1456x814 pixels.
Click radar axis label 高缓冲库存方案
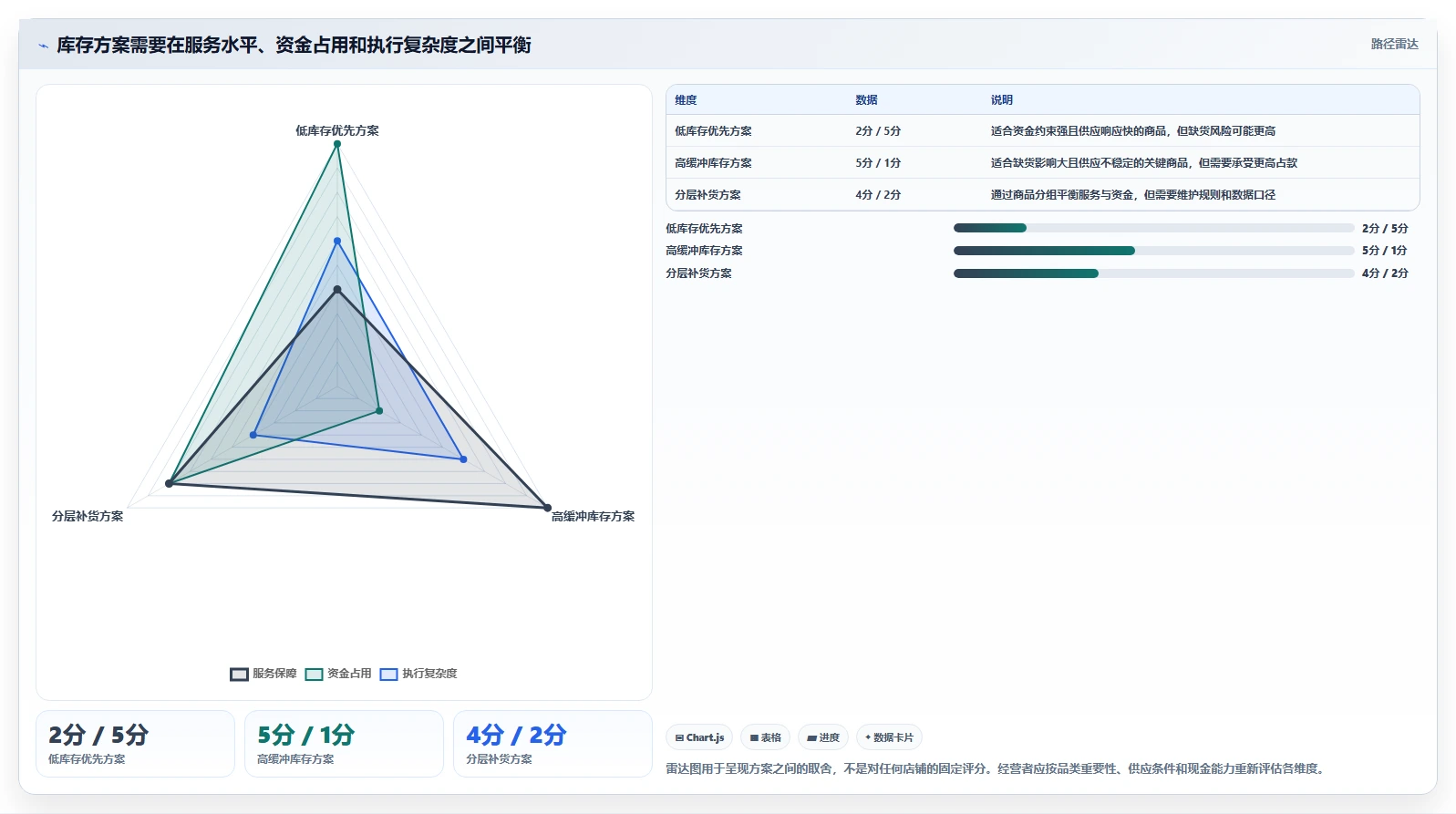point(593,516)
